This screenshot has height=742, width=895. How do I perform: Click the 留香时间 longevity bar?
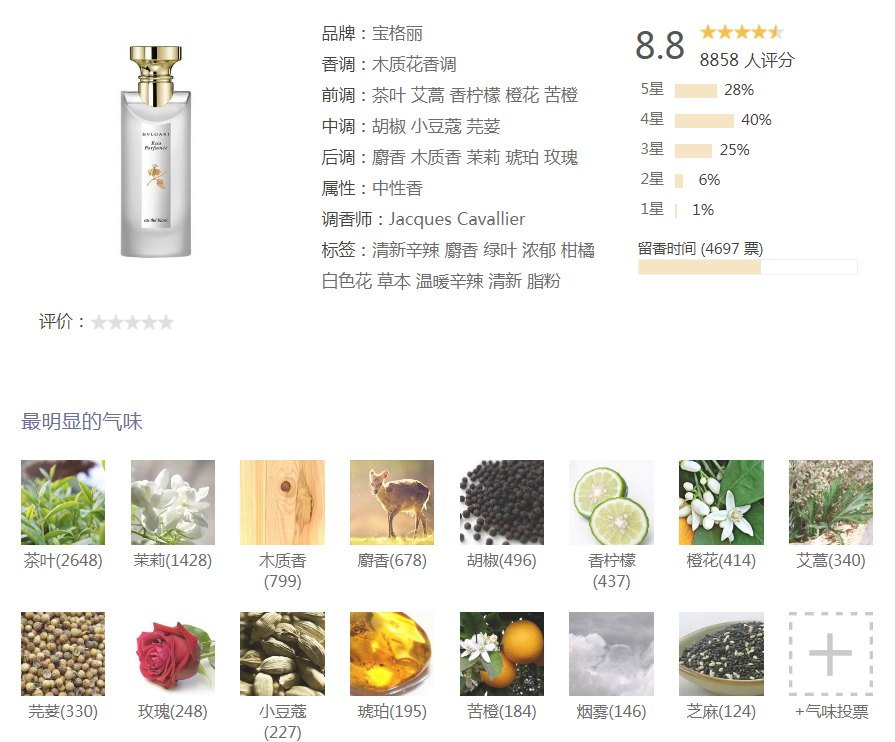748,267
